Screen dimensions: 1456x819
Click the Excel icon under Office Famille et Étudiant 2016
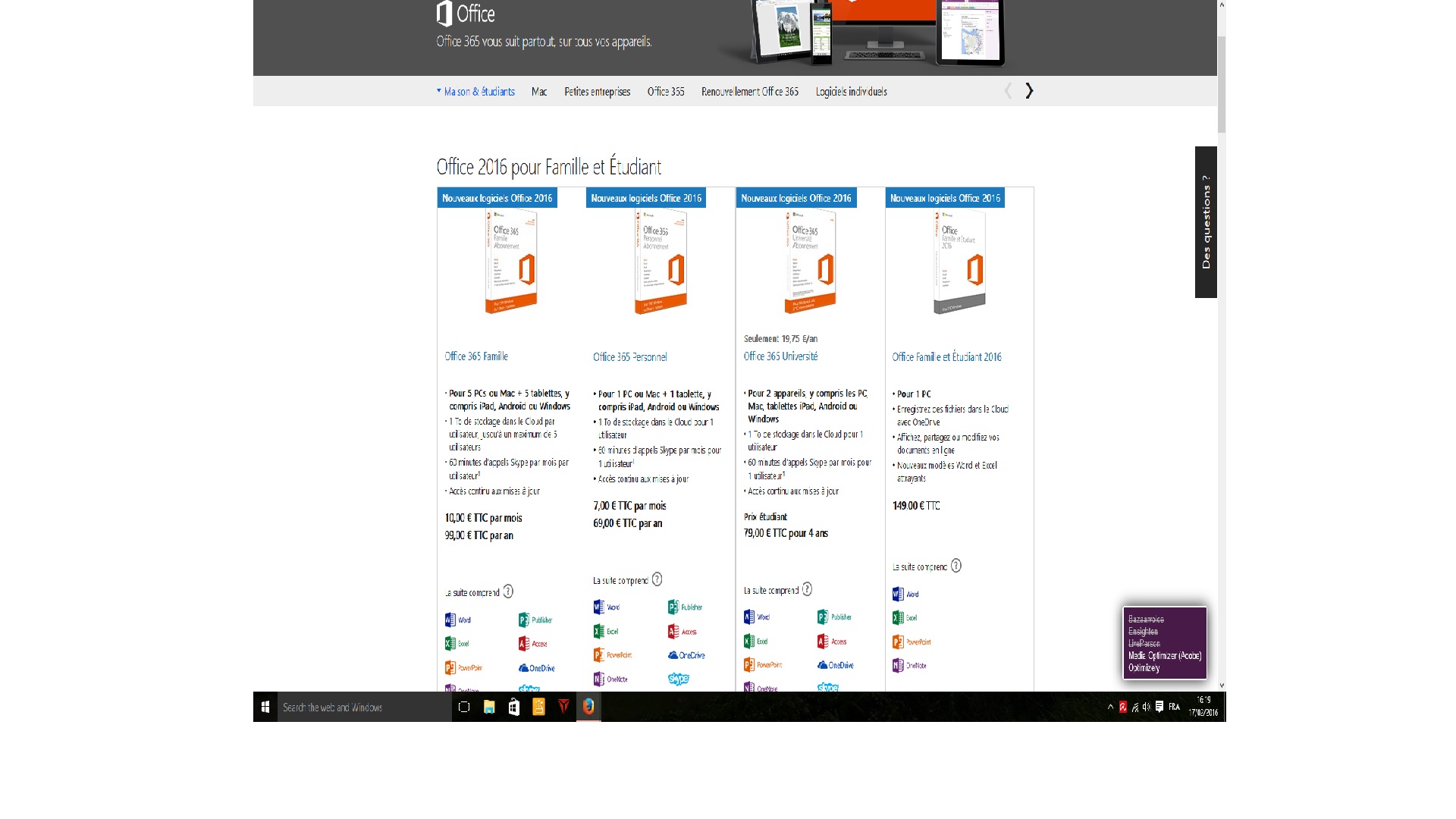coord(899,618)
